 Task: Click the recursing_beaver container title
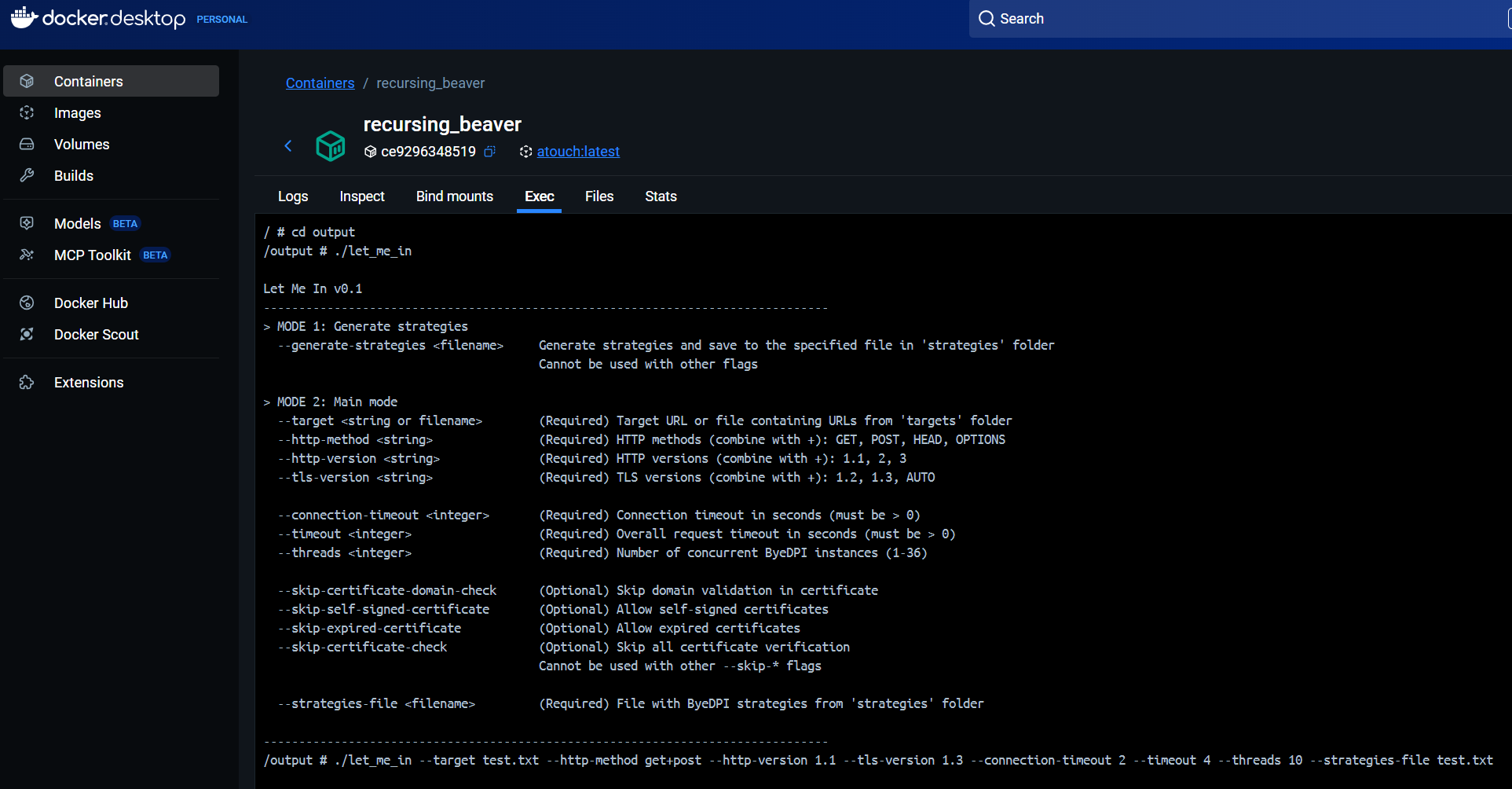point(442,124)
